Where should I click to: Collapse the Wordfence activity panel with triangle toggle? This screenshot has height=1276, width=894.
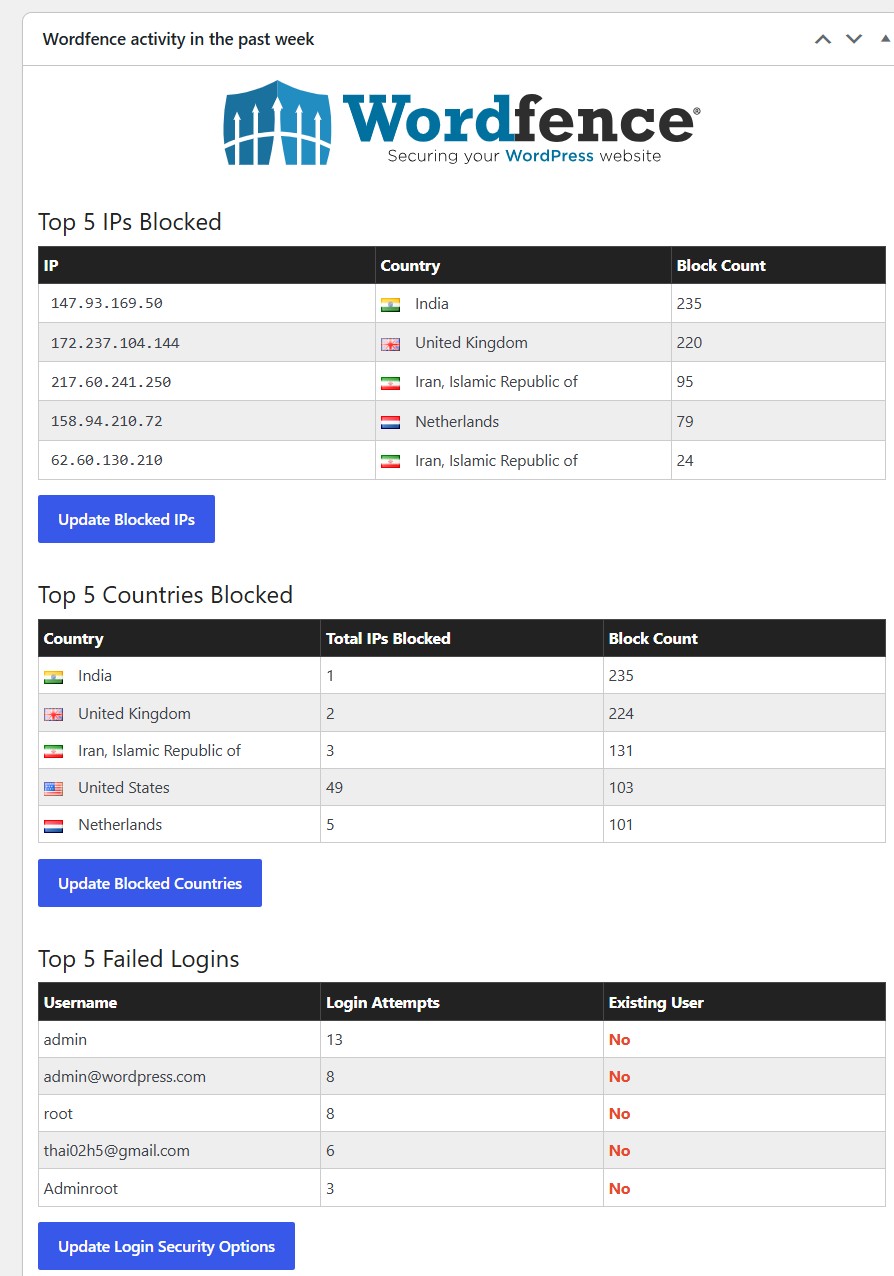[x=885, y=39]
